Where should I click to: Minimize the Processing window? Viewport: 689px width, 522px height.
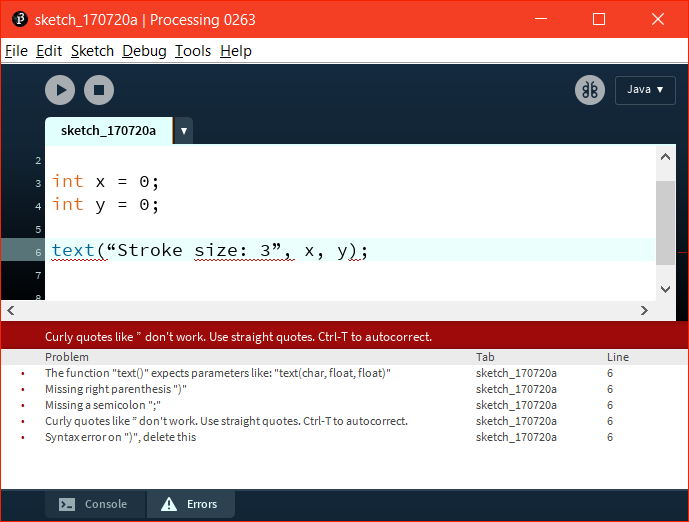click(x=541, y=19)
